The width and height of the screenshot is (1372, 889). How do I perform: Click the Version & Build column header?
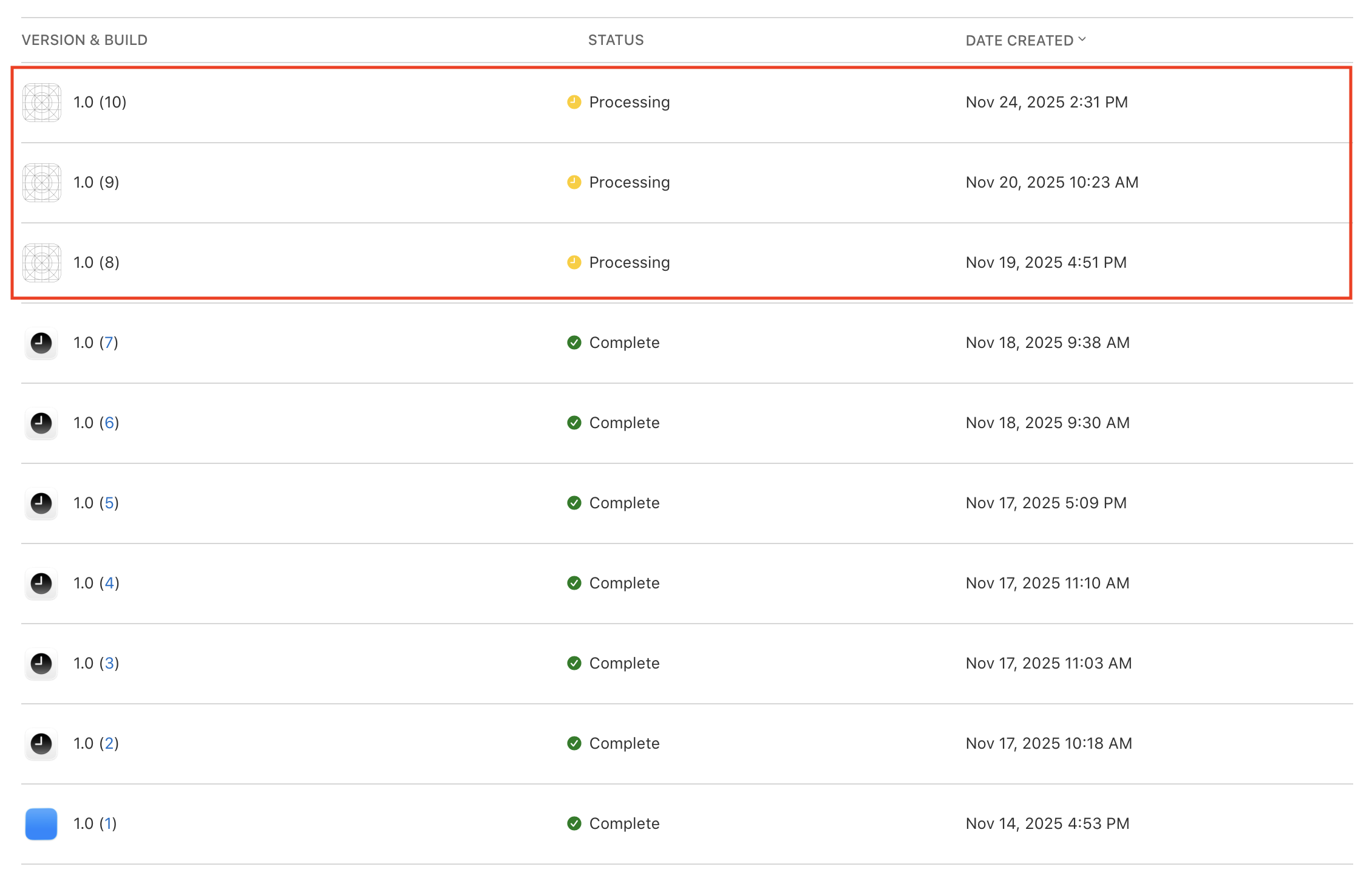84,40
